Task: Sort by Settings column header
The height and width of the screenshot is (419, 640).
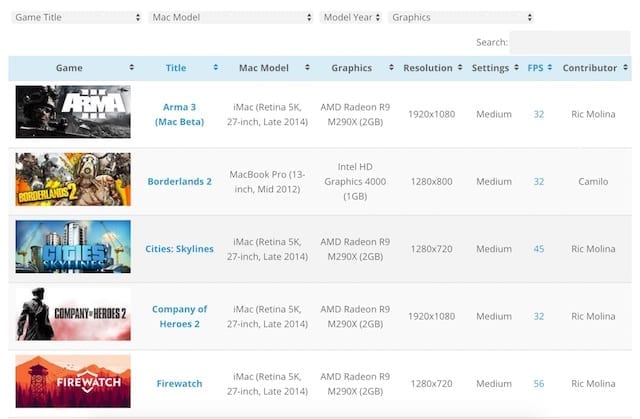Action: pyautogui.click(x=489, y=68)
